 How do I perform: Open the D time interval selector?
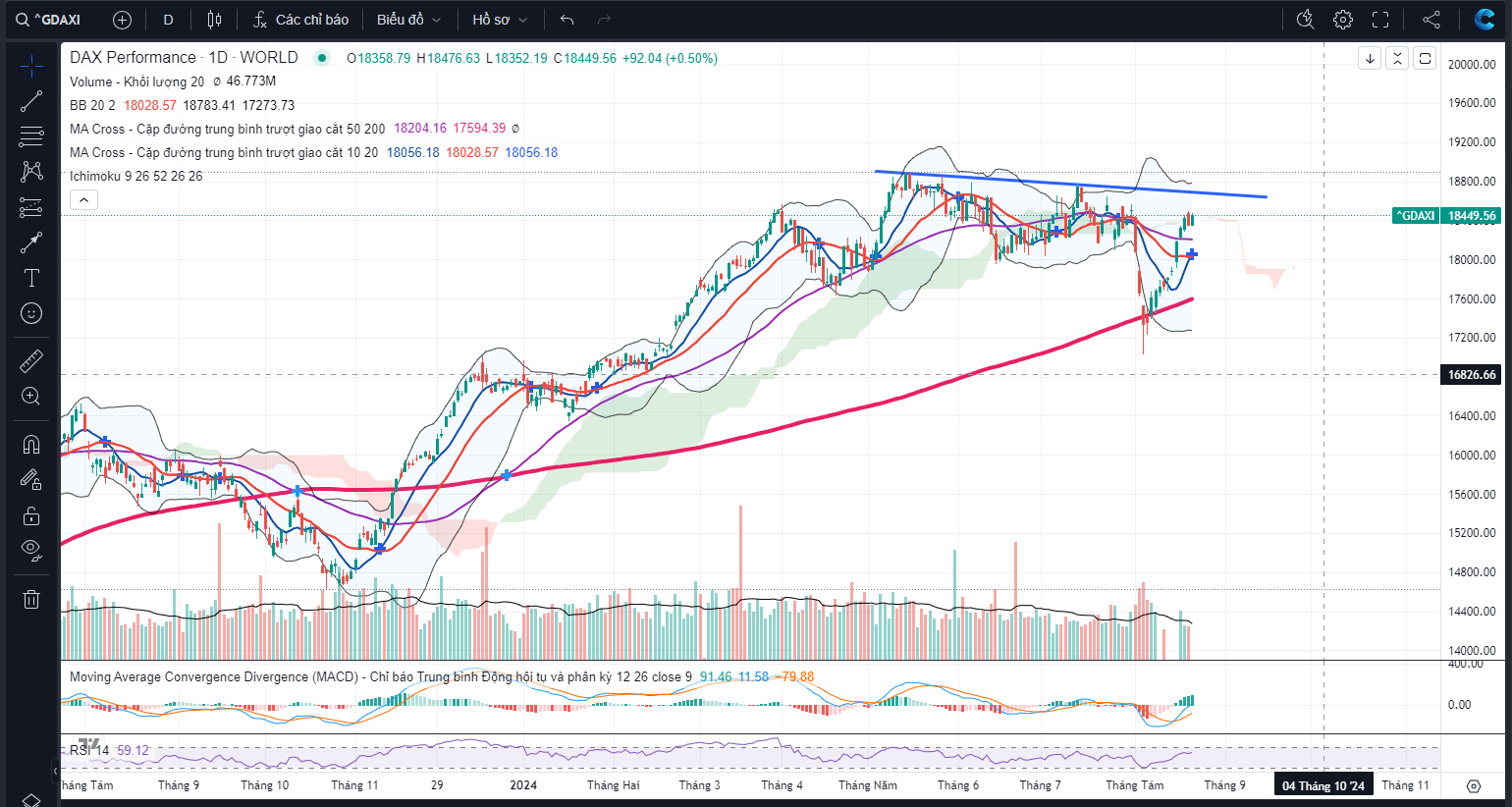pos(169,20)
